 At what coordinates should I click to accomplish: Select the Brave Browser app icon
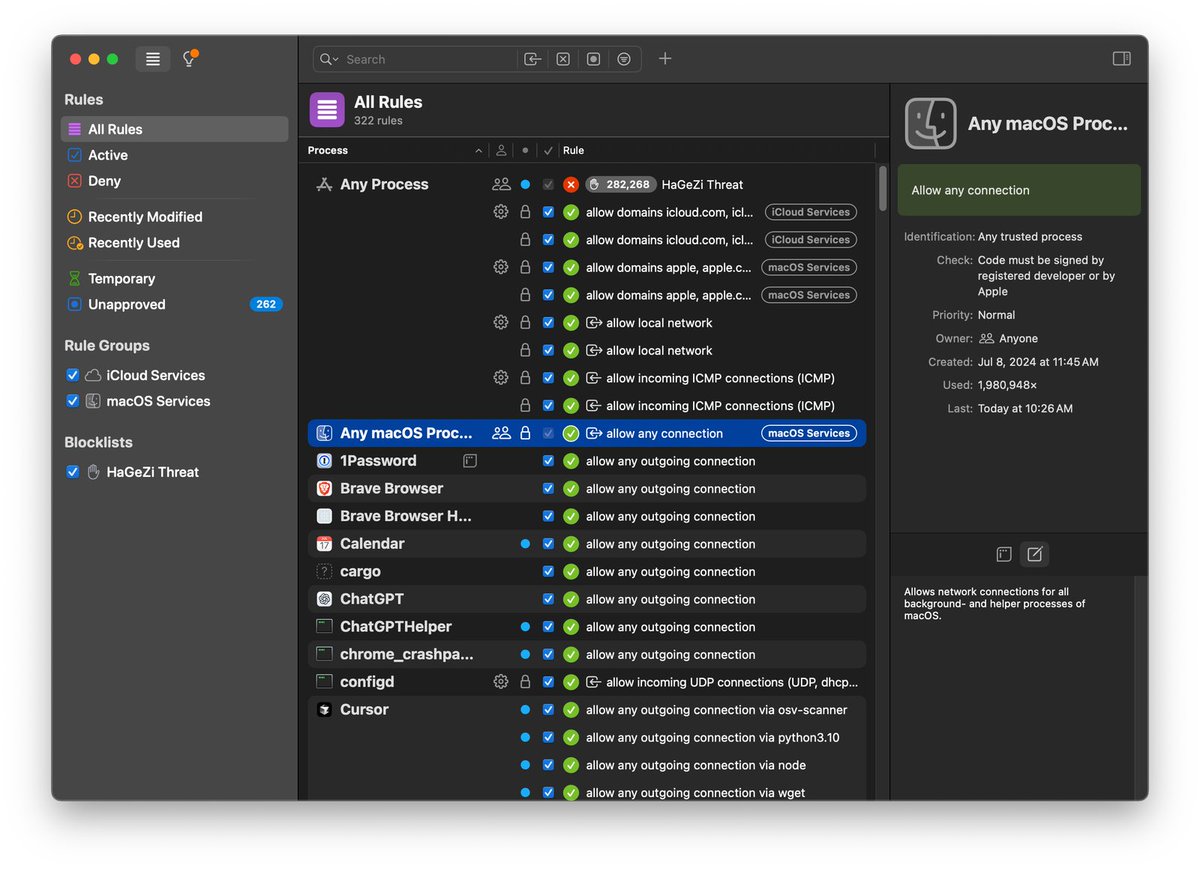click(x=324, y=489)
